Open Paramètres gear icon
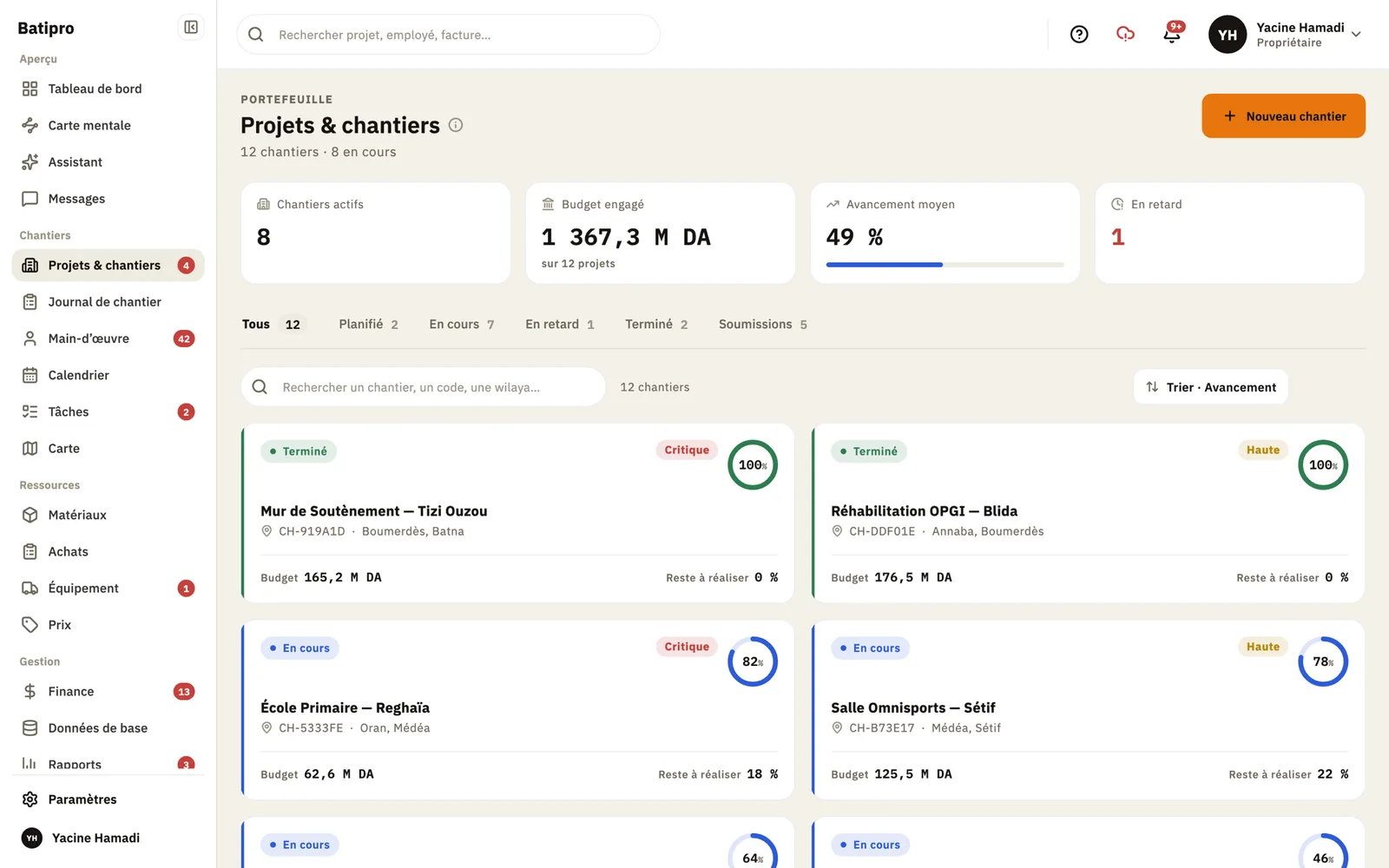The height and width of the screenshot is (868, 1389). (x=30, y=799)
